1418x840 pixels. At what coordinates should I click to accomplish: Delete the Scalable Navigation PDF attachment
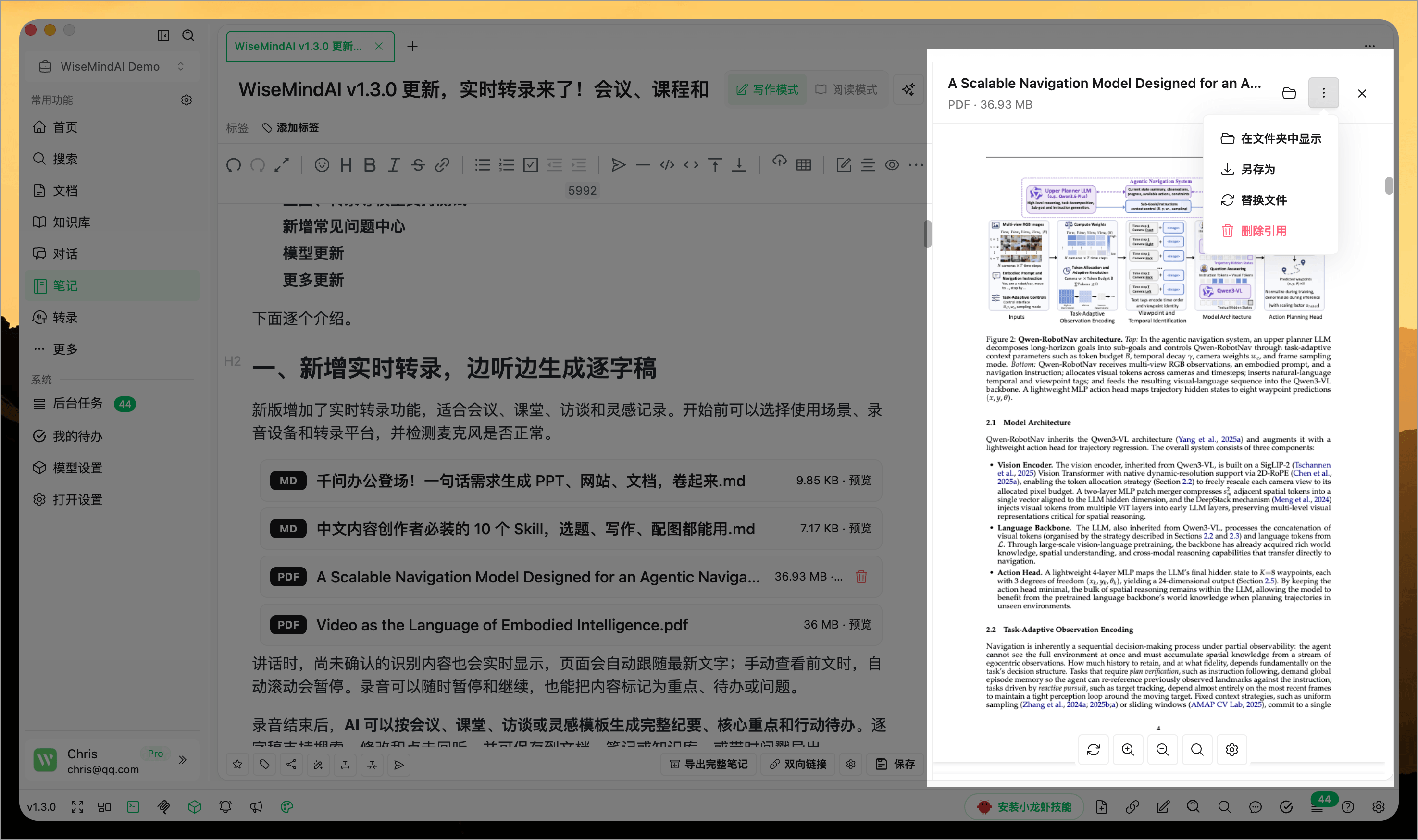pos(861,577)
